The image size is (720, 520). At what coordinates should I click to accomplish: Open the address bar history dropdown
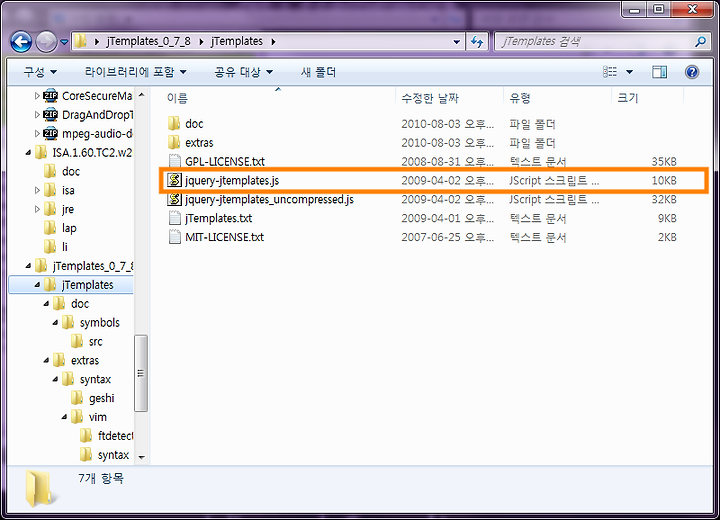click(x=456, y=42)
